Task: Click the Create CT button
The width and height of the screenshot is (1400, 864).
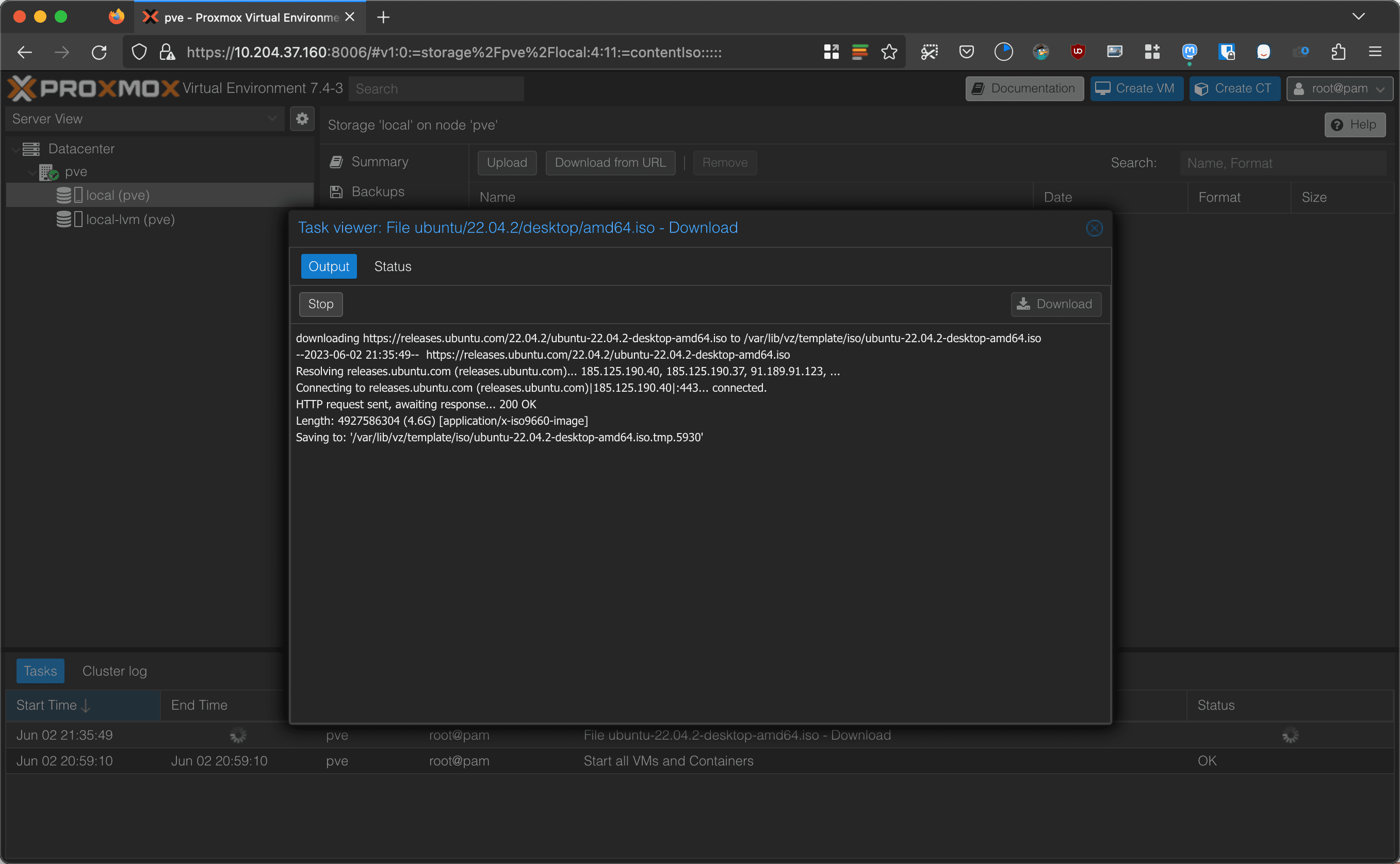Action: tap(1234, 89)
